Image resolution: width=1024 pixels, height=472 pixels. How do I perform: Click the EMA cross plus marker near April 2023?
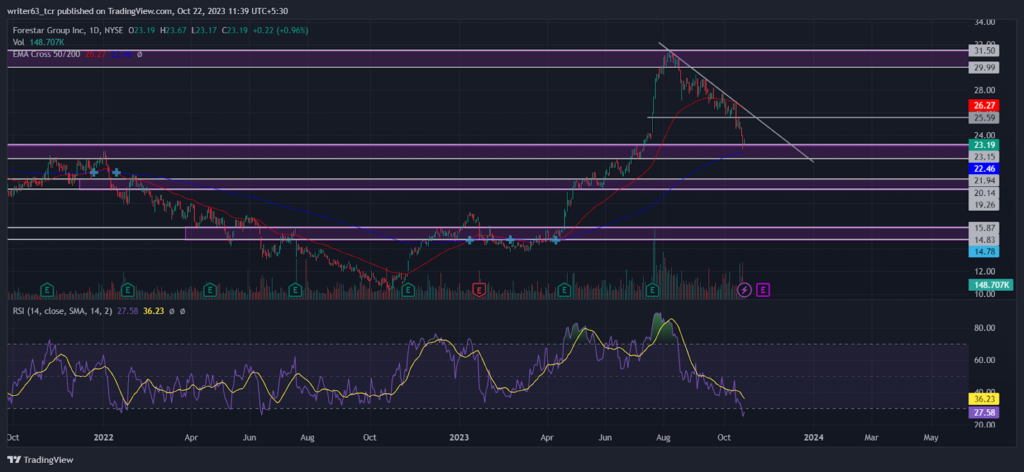555,240
